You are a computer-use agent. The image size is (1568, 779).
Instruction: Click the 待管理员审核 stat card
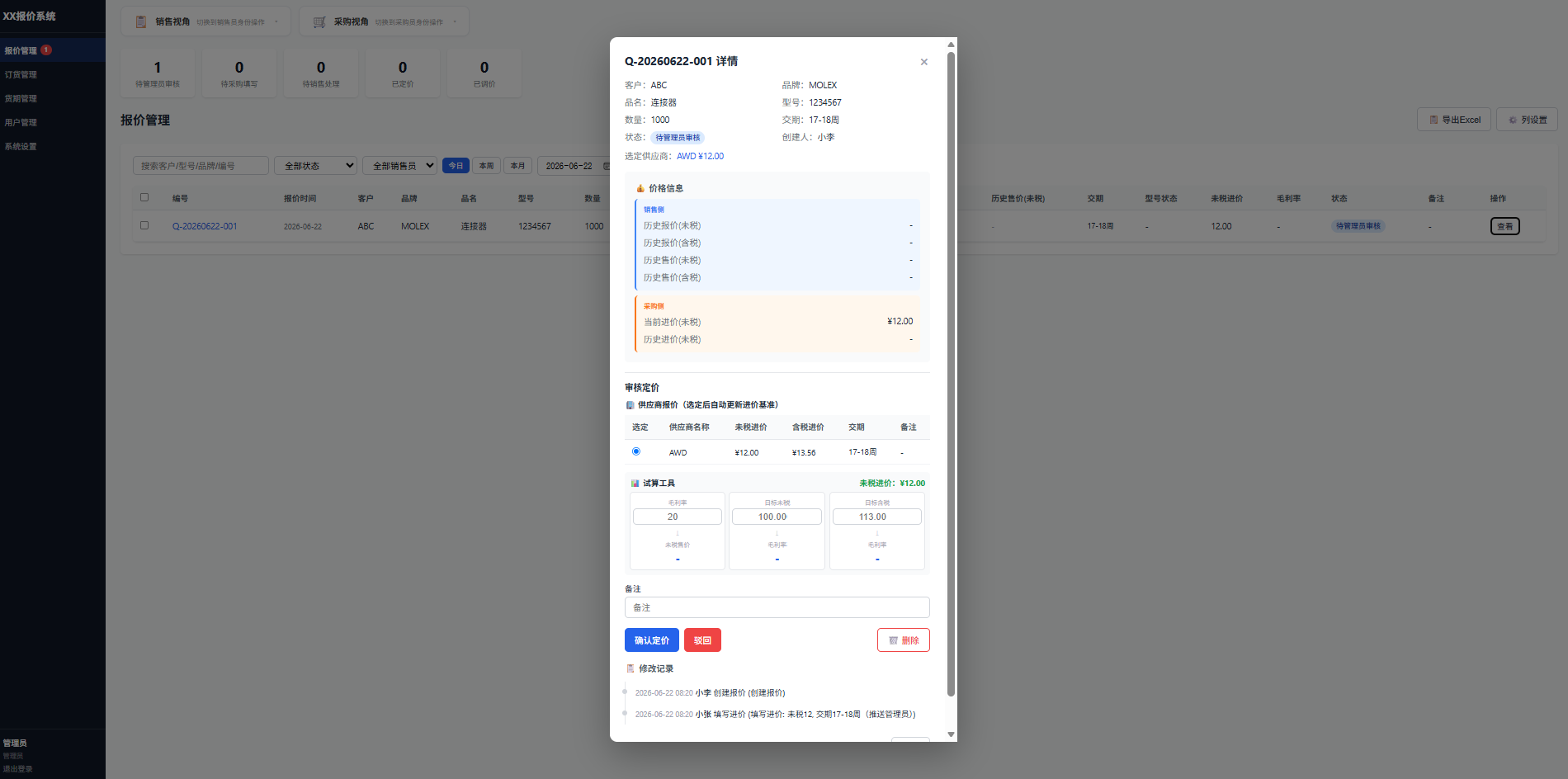[158, 73]
